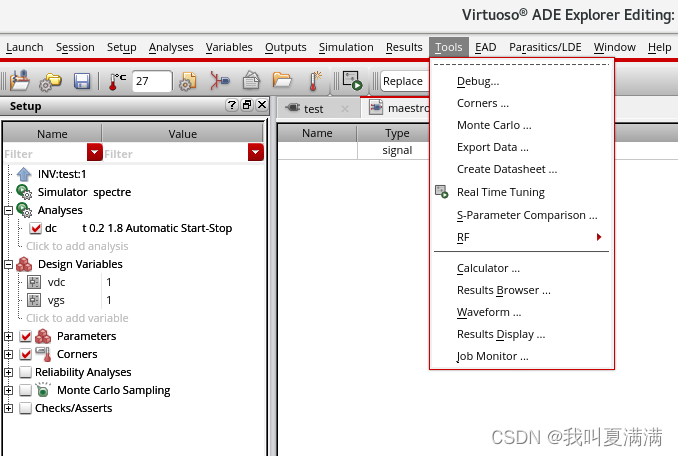Expand the Monte Carlo Sampling node
The image size is (678, 456).
coord(8,390)
